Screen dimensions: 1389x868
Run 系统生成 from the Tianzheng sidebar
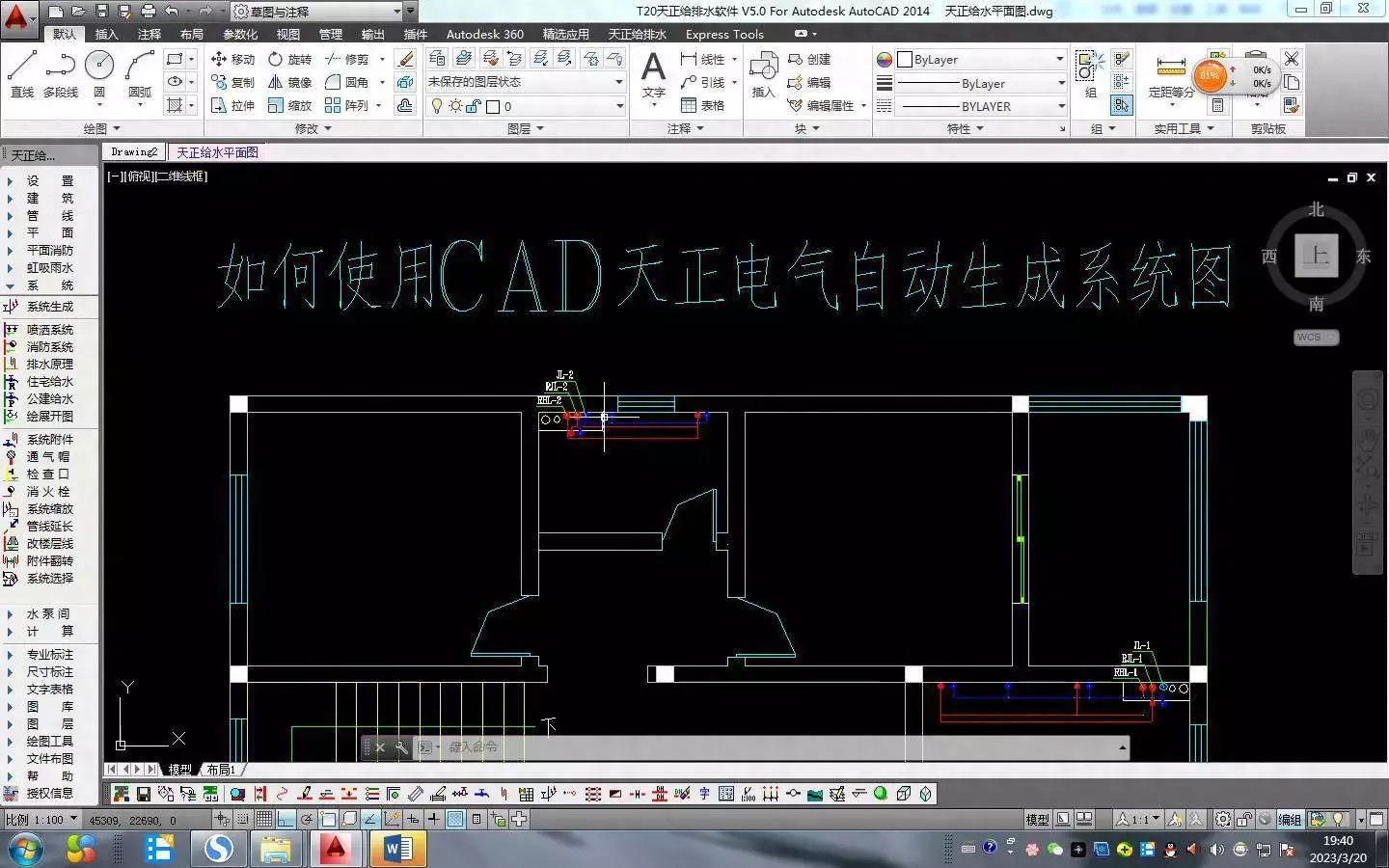coord(48,307)
